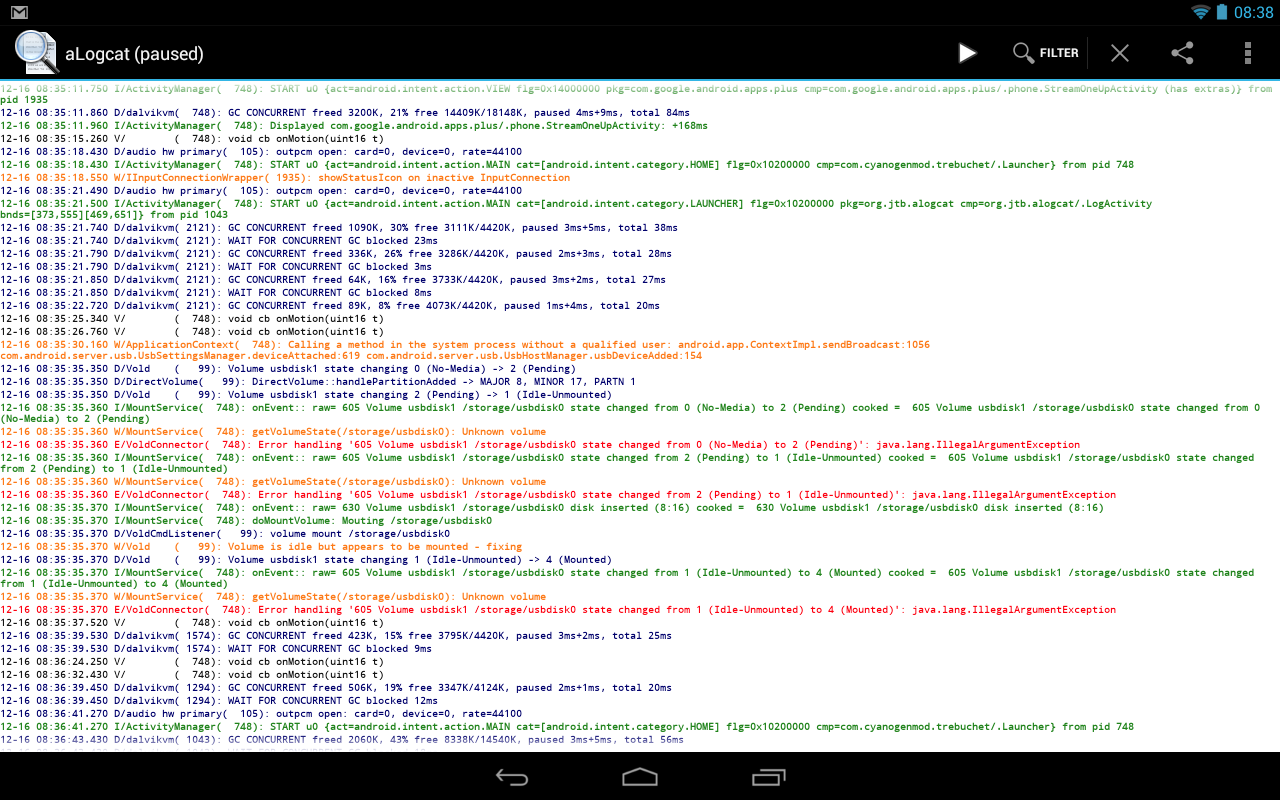
Task: Select 'GC CONCURRENT freed 336K' log line
Action: (x=336, y=254)
